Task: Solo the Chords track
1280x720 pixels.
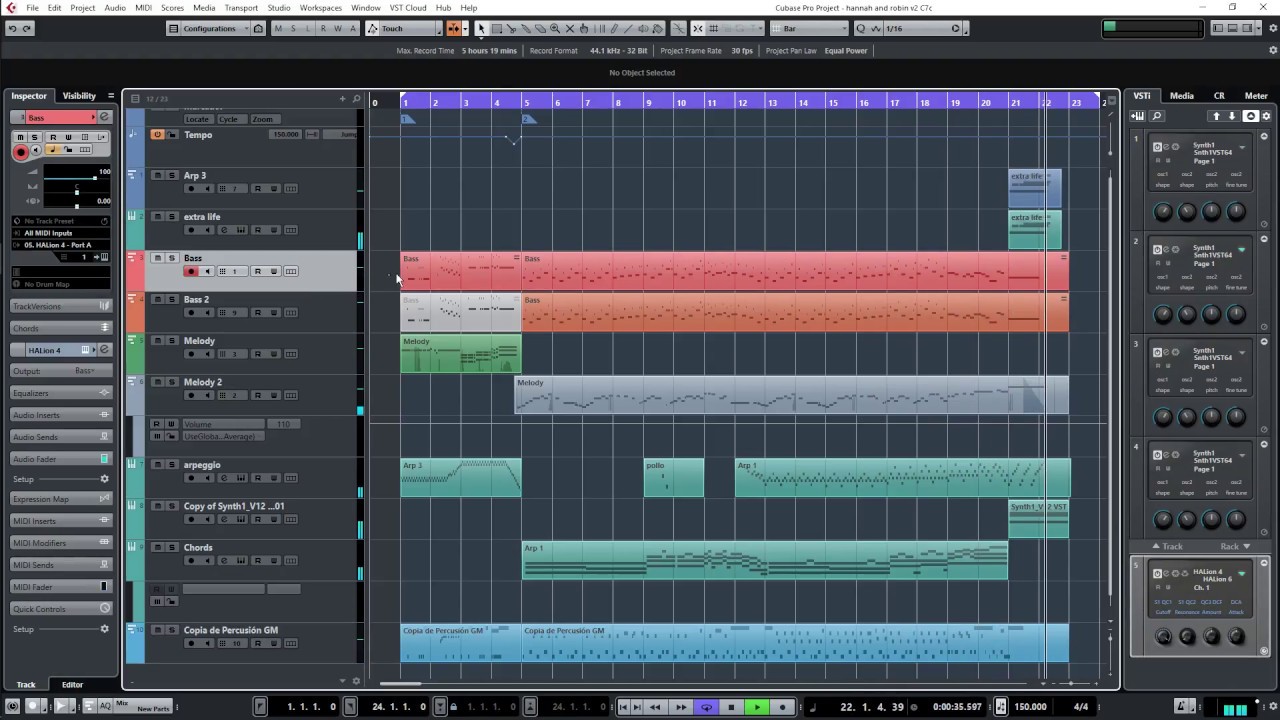Action: point(171,548)
